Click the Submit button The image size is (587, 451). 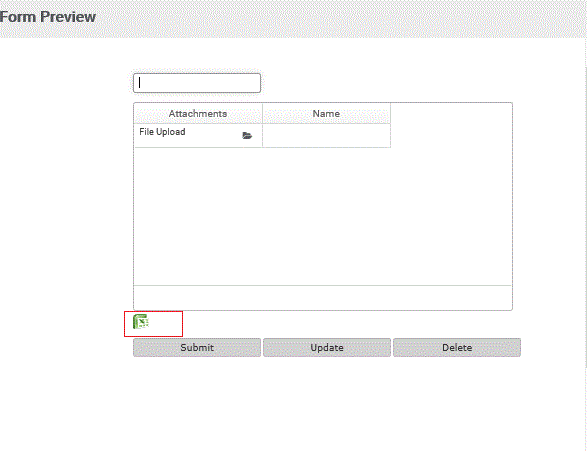pyautogui.click(x=197, y=347)
